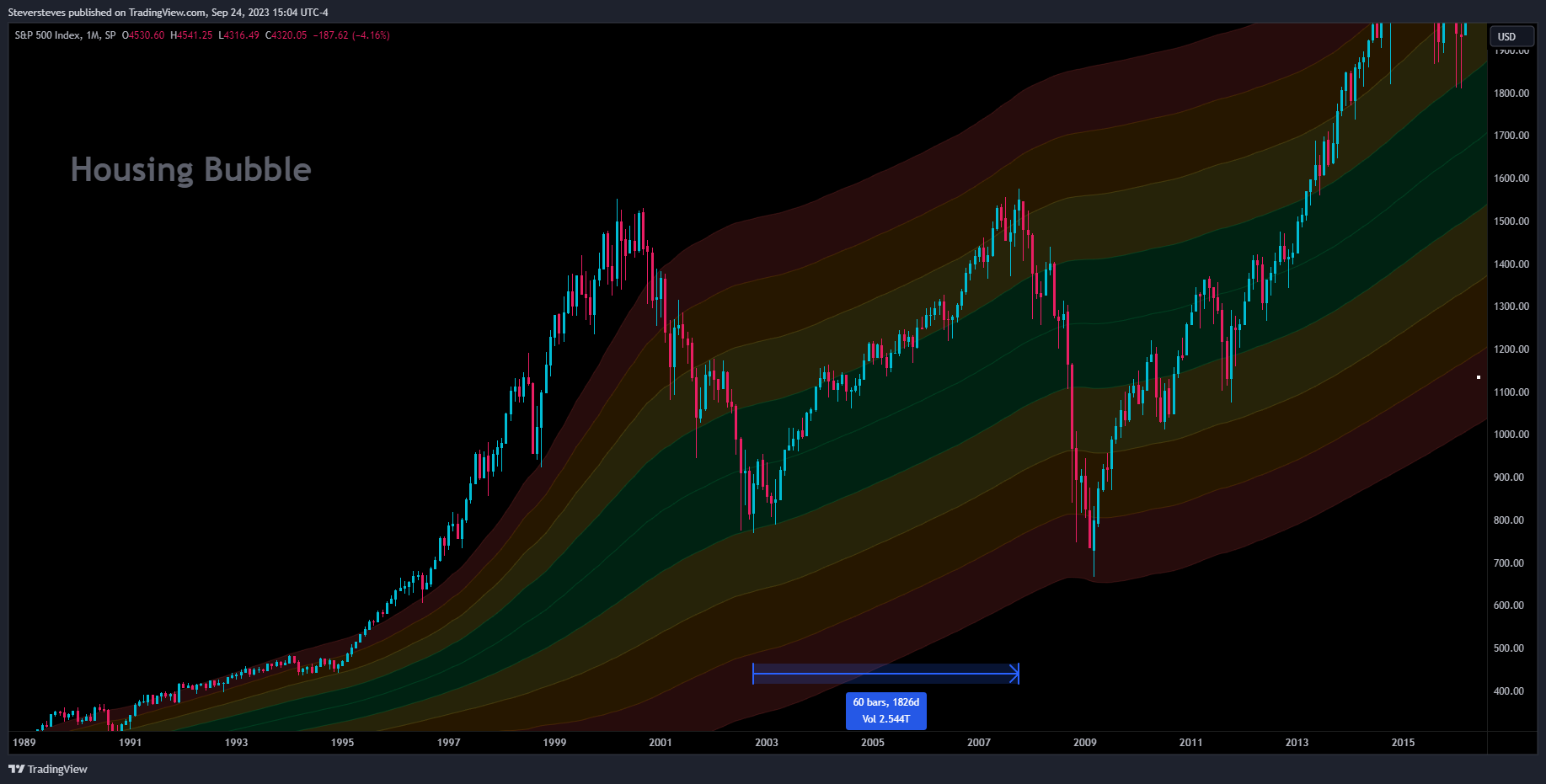This screenshot has height=784, width=1546.
Task: Click the 2007 label on time axis
Action: [x=979, y=743]
